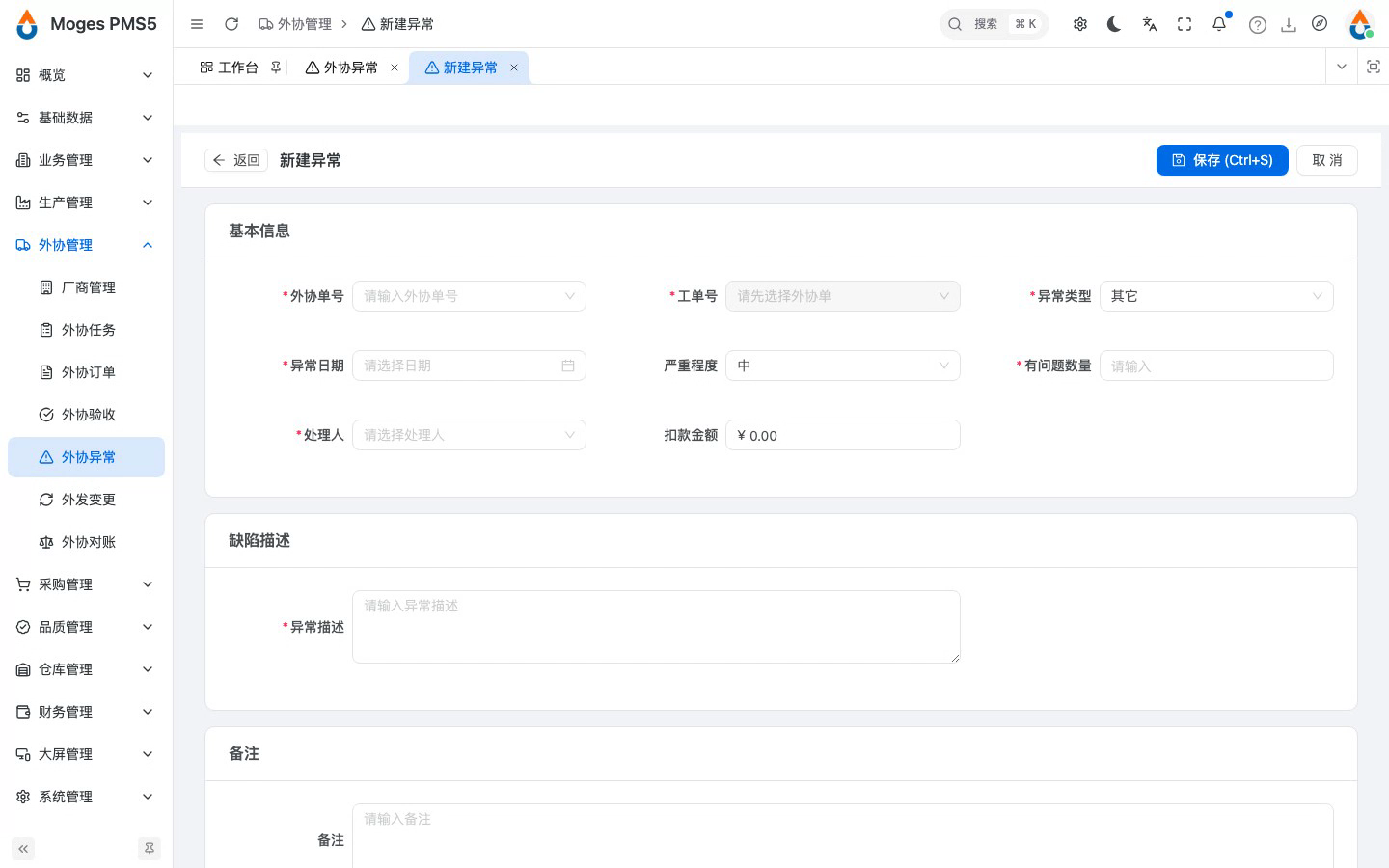
Task: Pin the sidebar at bottom
Action: click(x=150, y=849)
